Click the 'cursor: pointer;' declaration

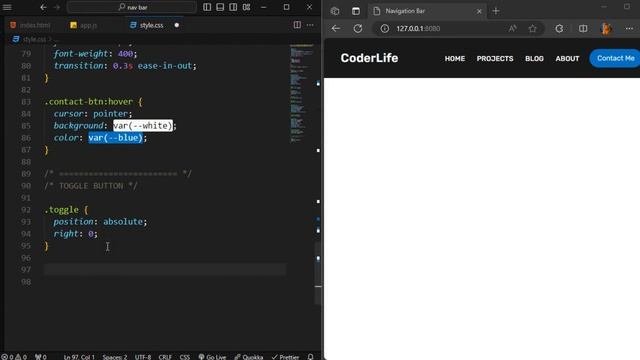(x=93, y=113)
